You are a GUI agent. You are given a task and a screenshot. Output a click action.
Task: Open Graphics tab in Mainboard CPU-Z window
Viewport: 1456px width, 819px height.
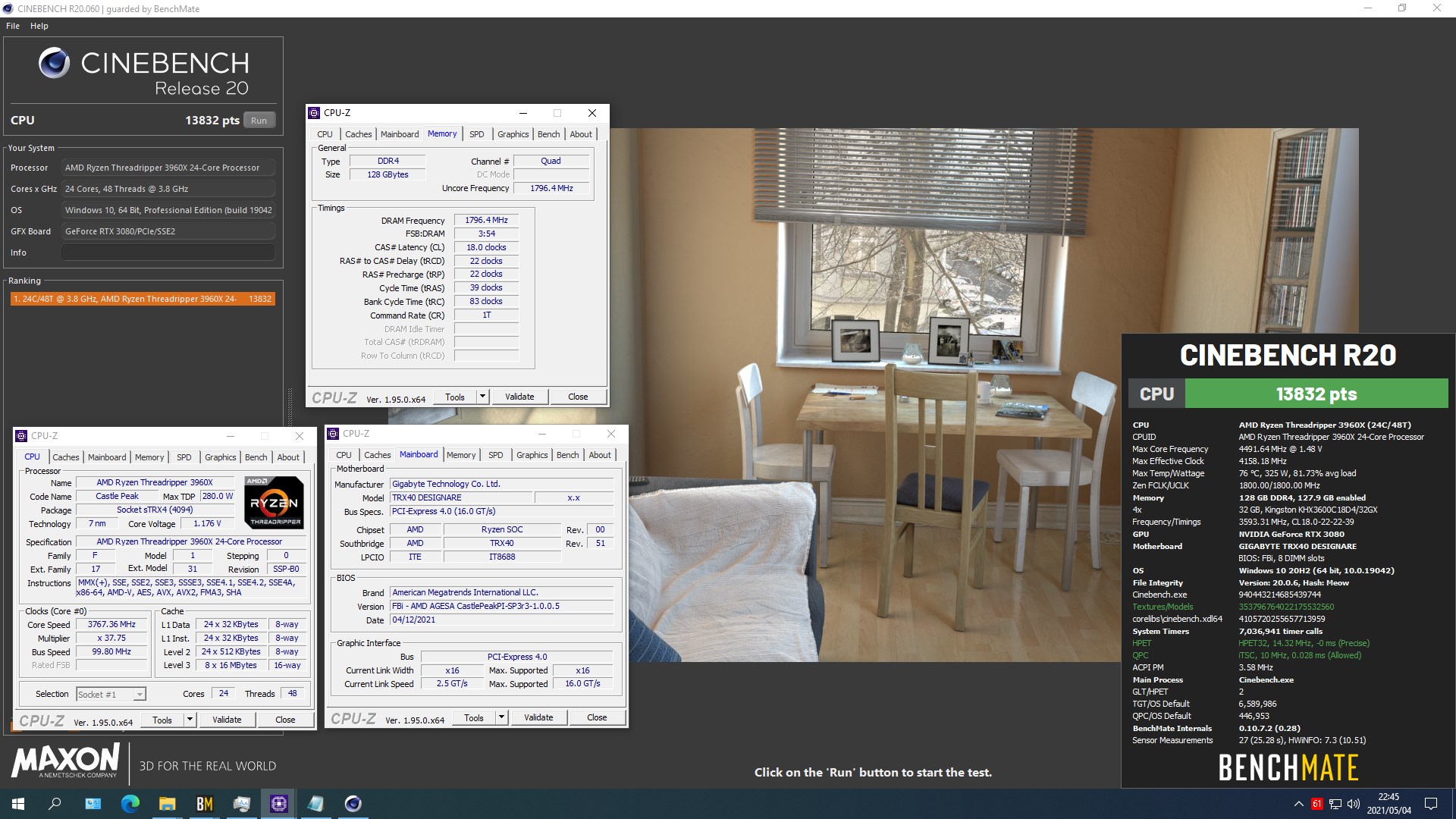tap(532, 455)
